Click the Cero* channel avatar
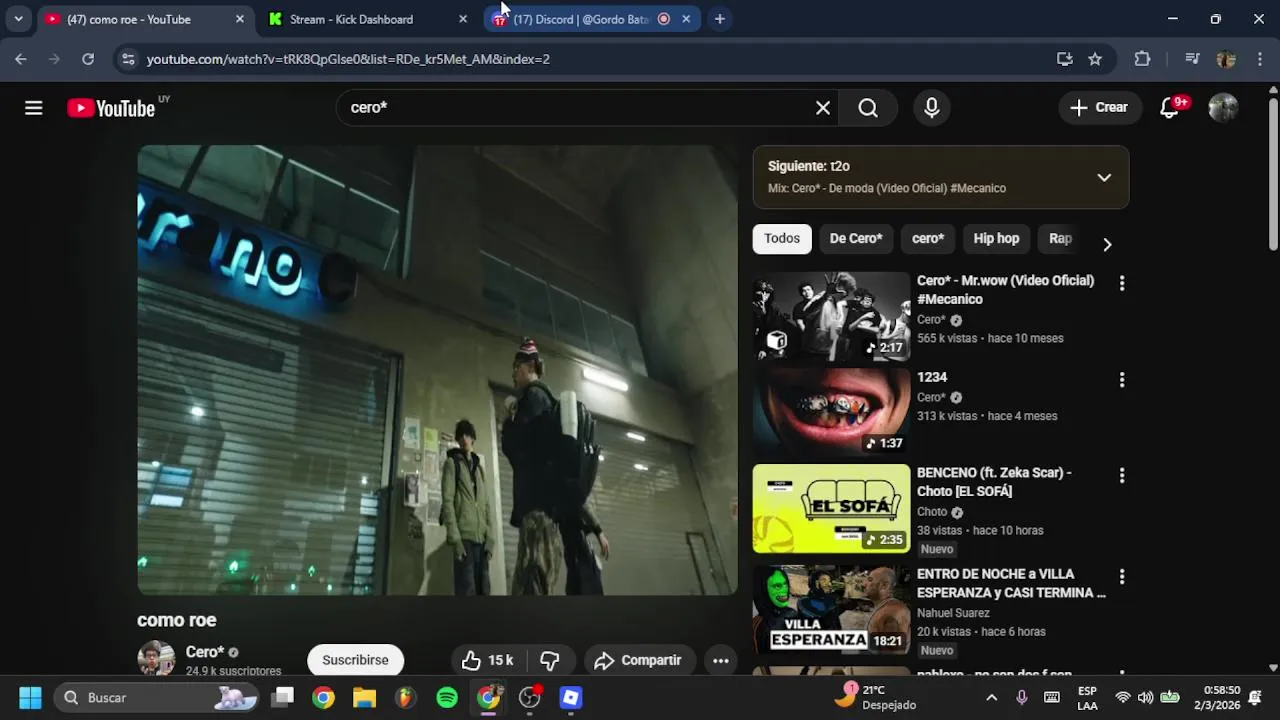This screenshot has width=1280, height=720. [156, 659]
